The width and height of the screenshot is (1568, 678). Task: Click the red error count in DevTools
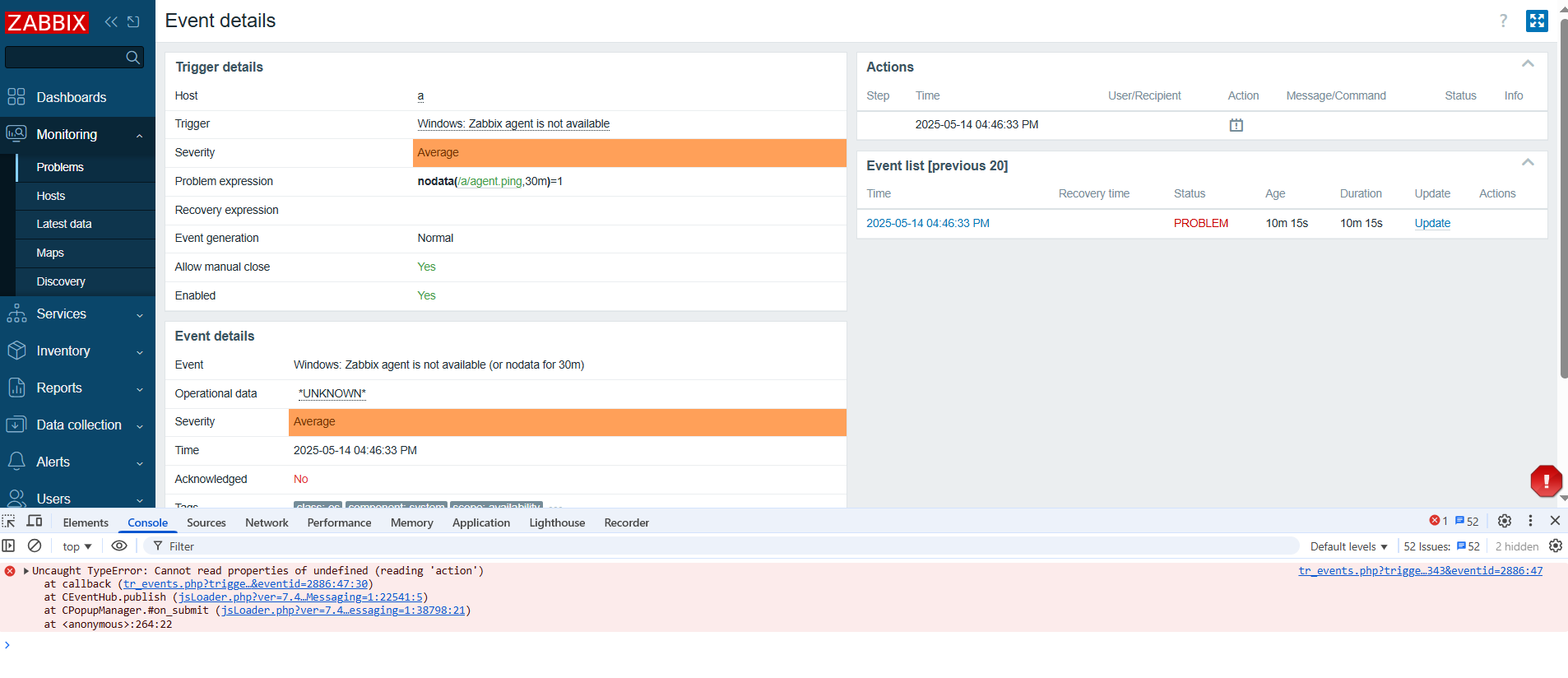pyautogui.click(x=1438, y=521)
